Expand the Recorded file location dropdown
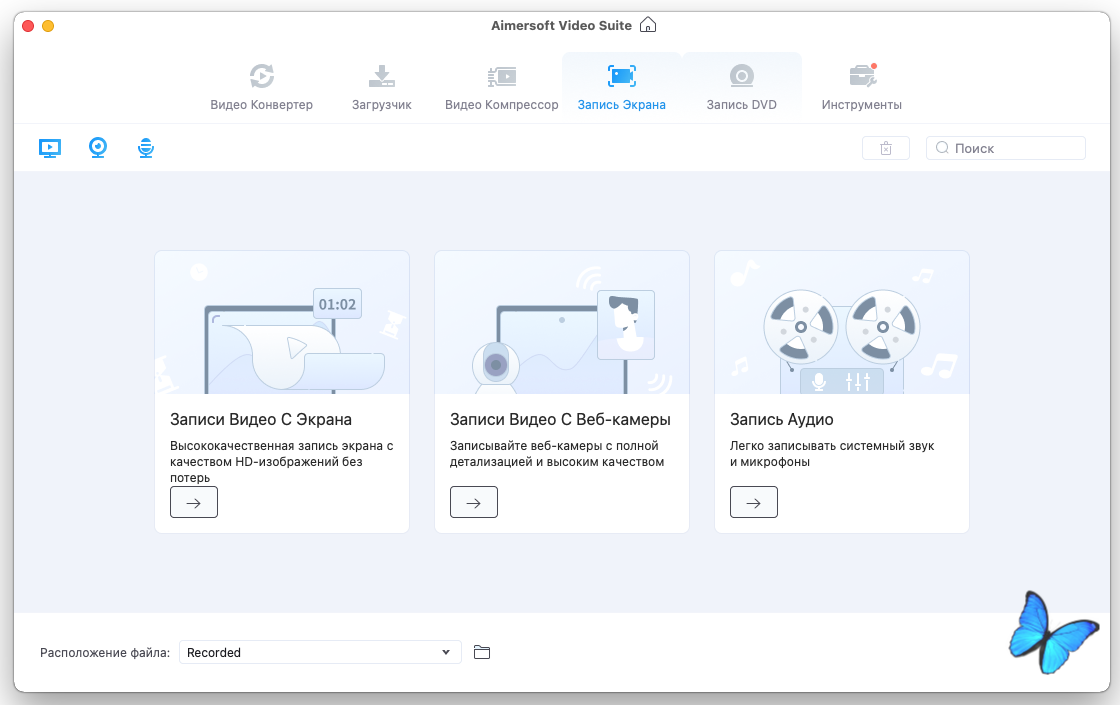 [x=320, y=652]
